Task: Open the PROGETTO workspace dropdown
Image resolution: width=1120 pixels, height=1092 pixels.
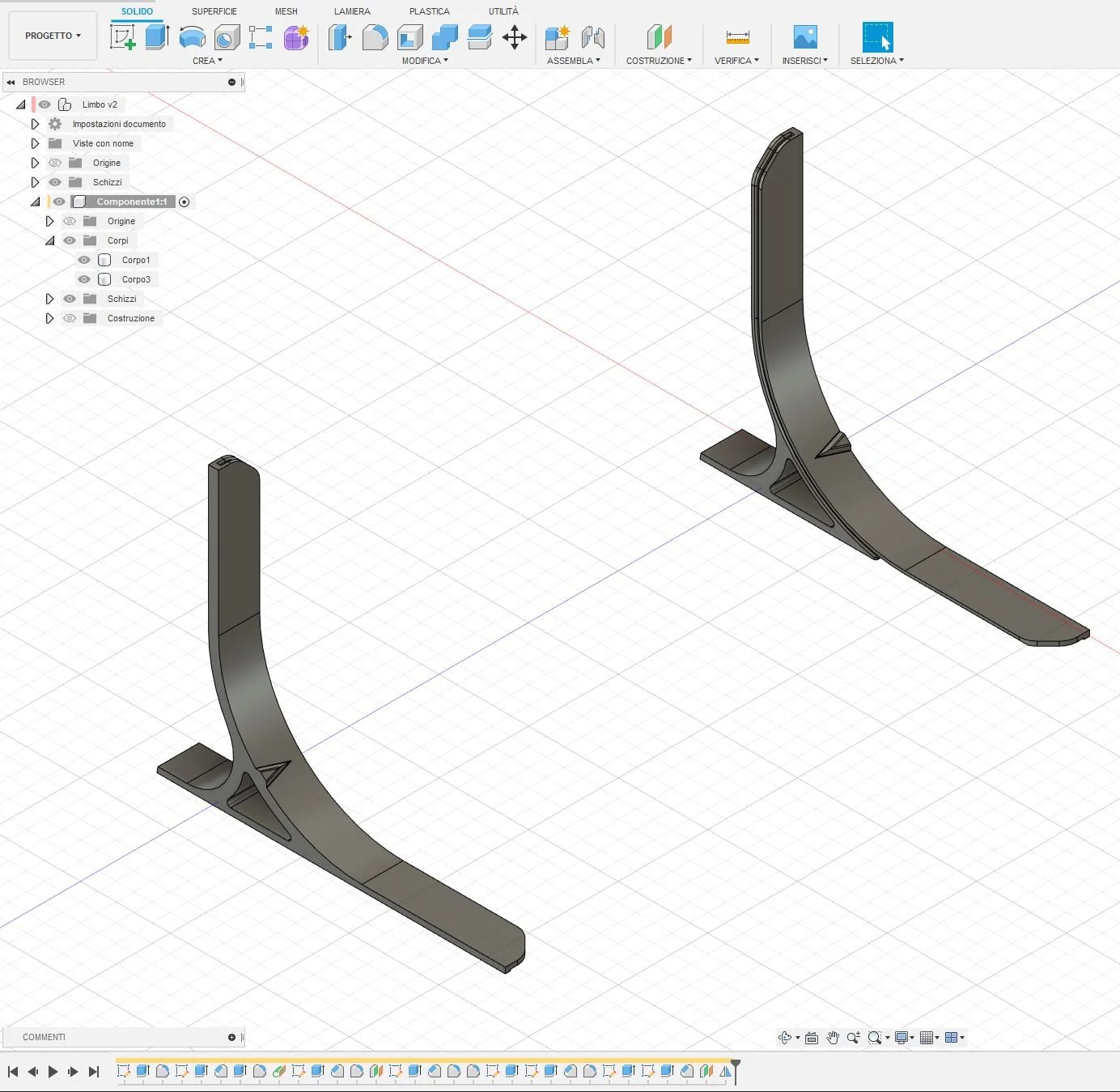Action: point(53,36)
